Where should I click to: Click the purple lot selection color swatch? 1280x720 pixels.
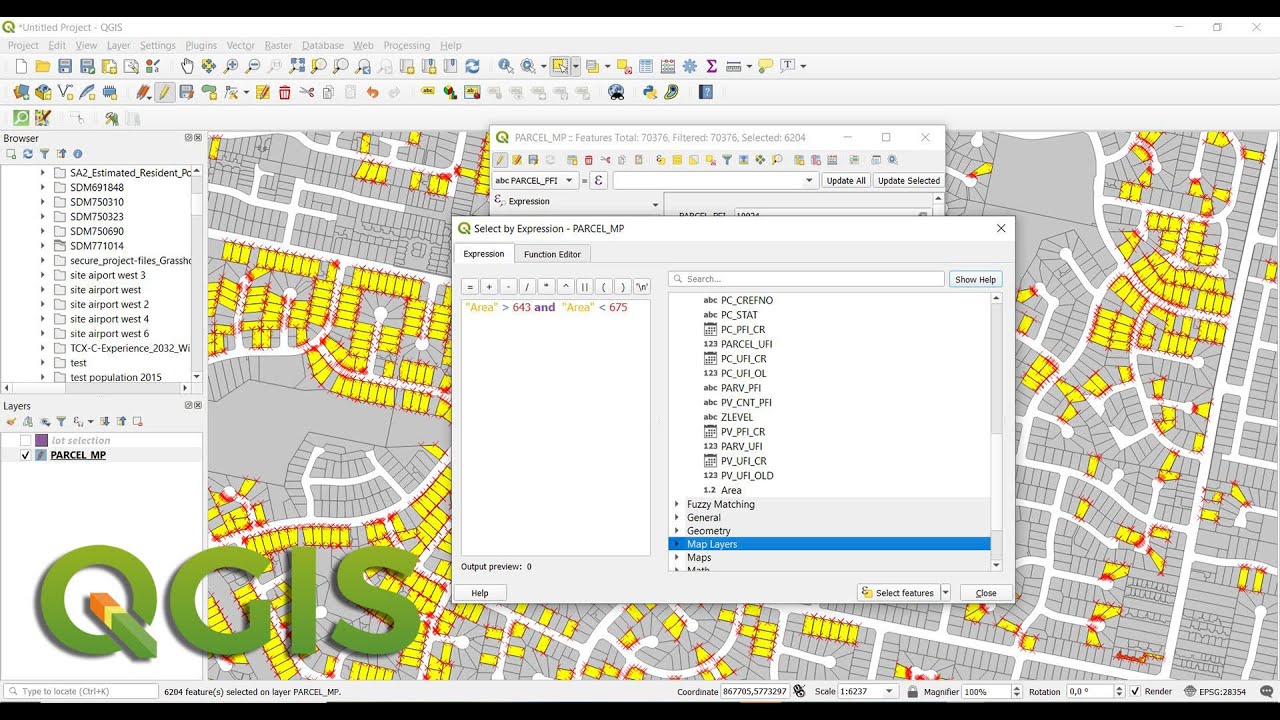click(42, 440)
